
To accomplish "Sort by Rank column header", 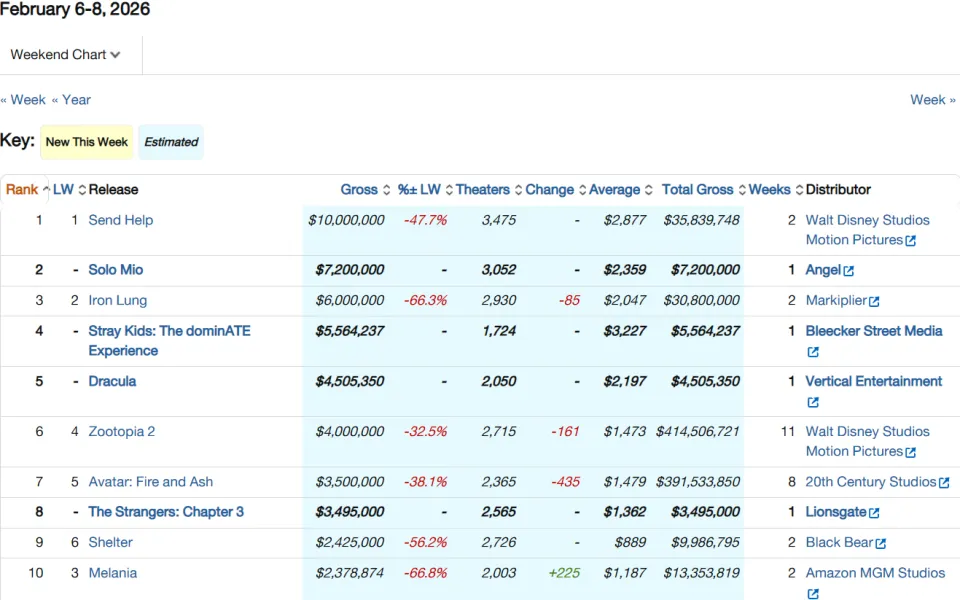I will 28,190.
